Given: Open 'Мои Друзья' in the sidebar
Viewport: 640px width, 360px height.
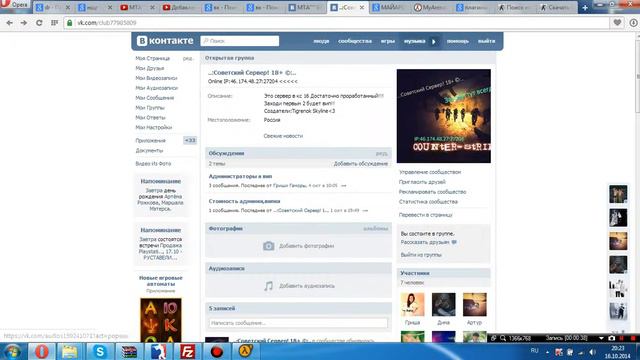Looking at the screenshot, I should coord(150,68).
